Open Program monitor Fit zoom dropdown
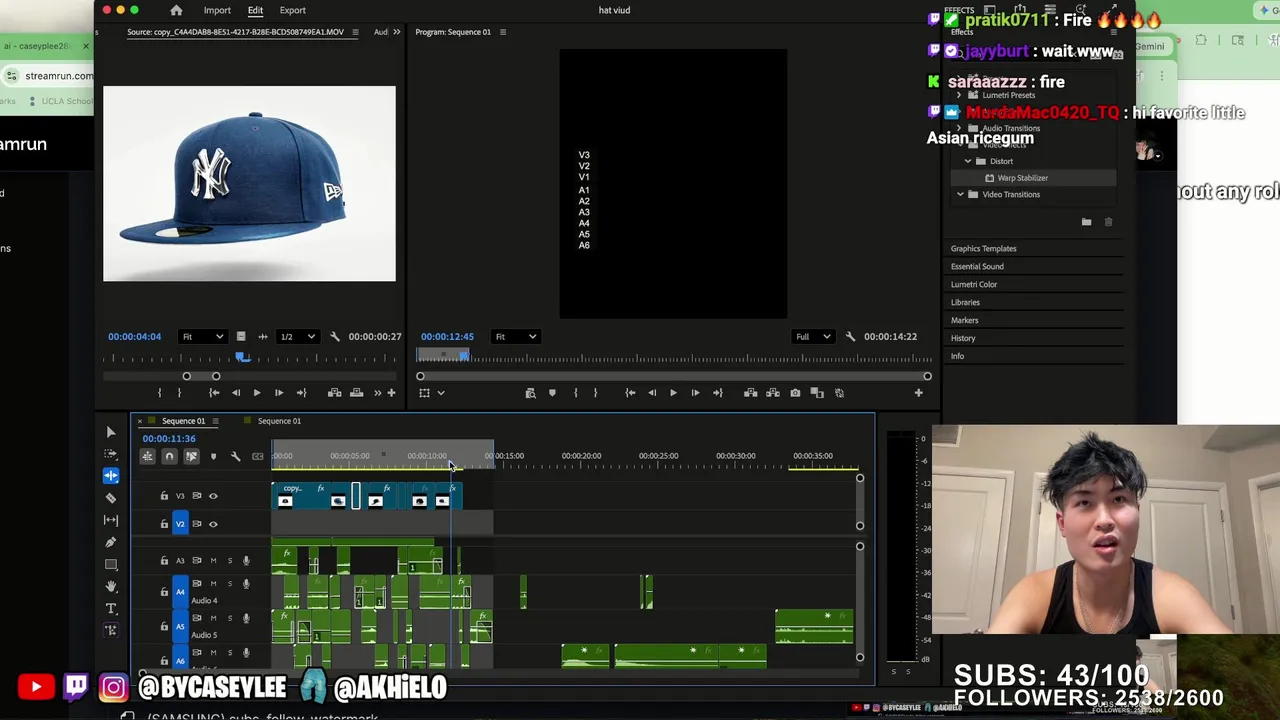 (516, 337)
